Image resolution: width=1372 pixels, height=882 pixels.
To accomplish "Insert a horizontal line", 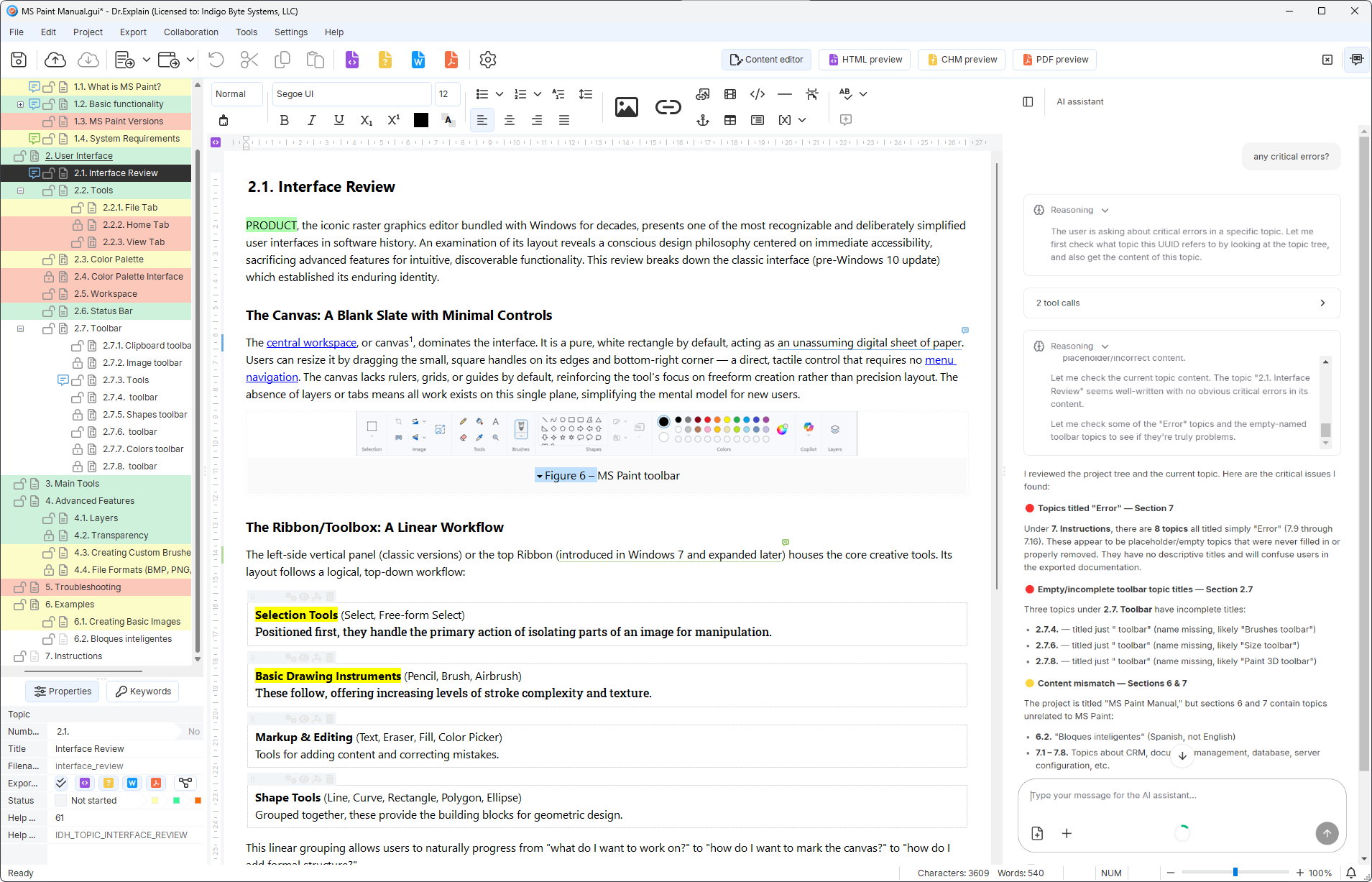I will point(785,94).
